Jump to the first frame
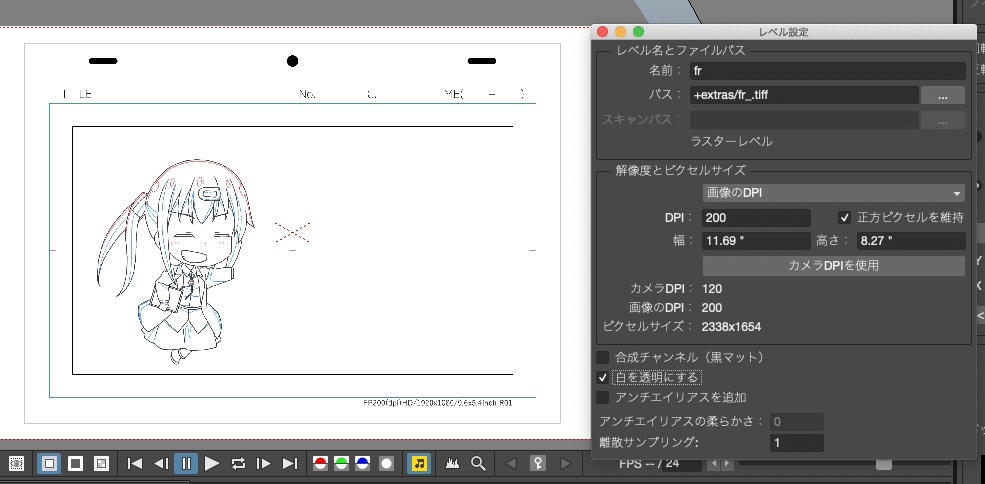Screen dimensions: 985x484 tap(134, 464)
